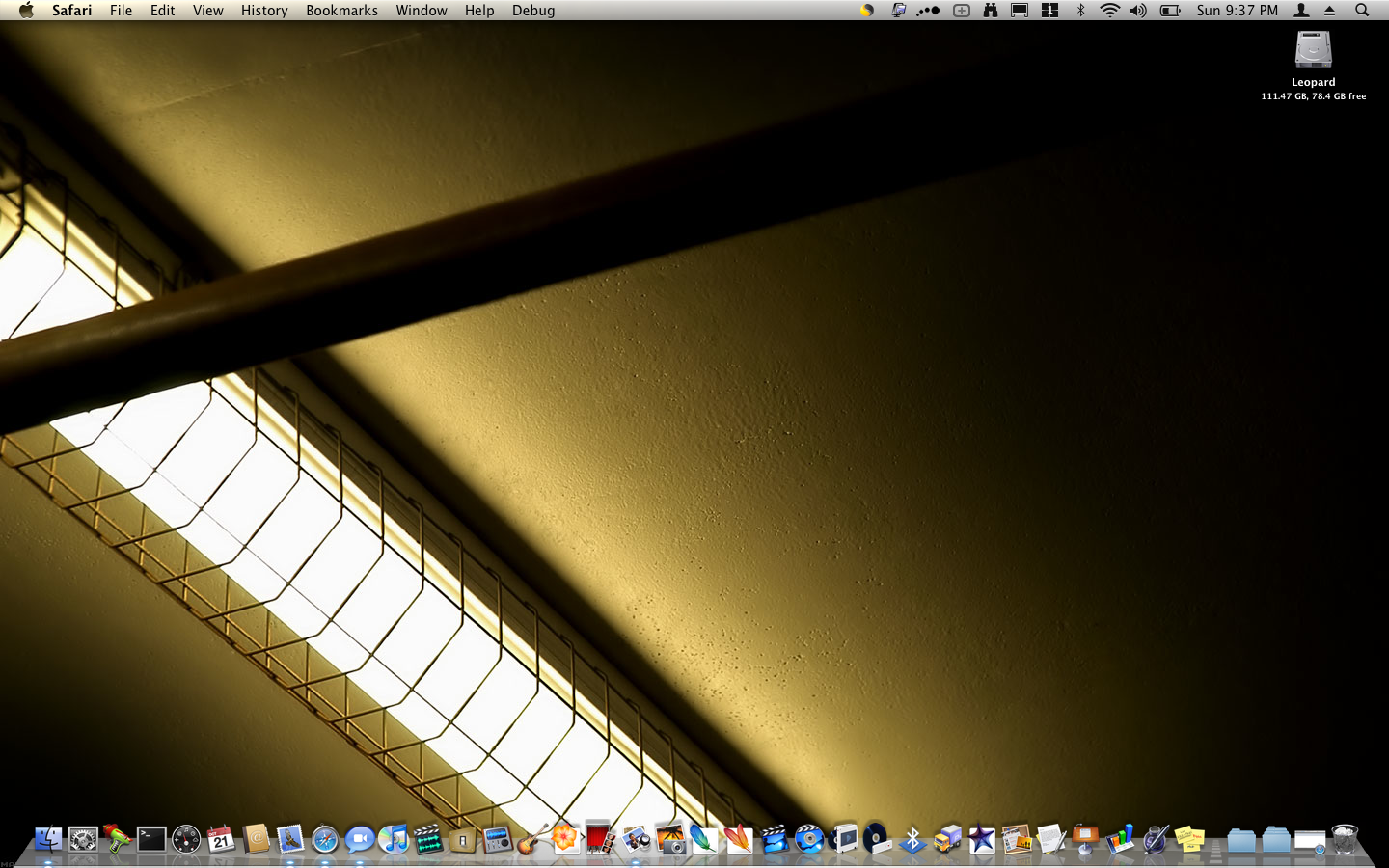Open Stickies yellow notes icon

pyautogui.click(x=1190, y=839)
